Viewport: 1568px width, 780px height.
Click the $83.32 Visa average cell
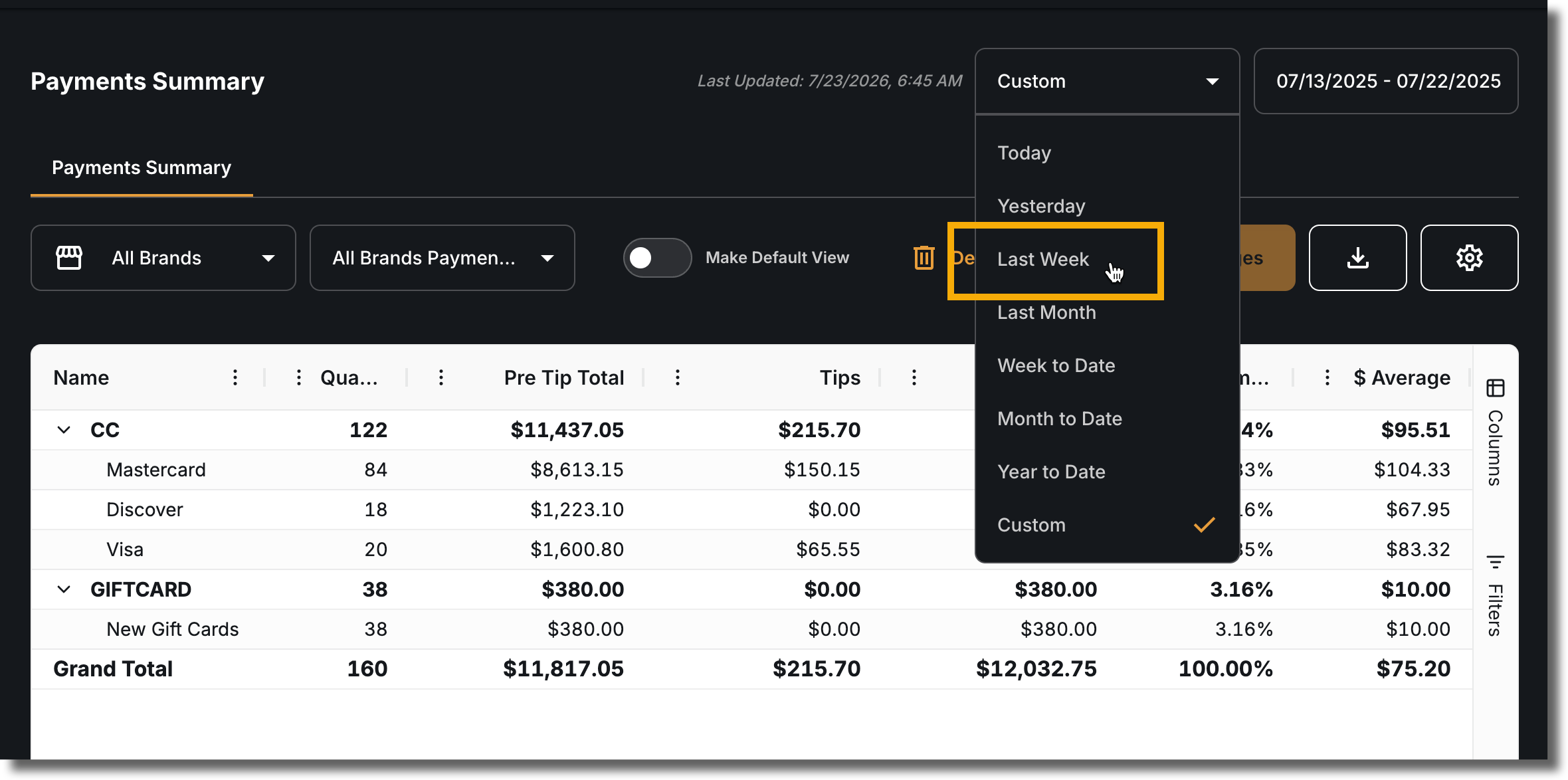(1418, 549)
